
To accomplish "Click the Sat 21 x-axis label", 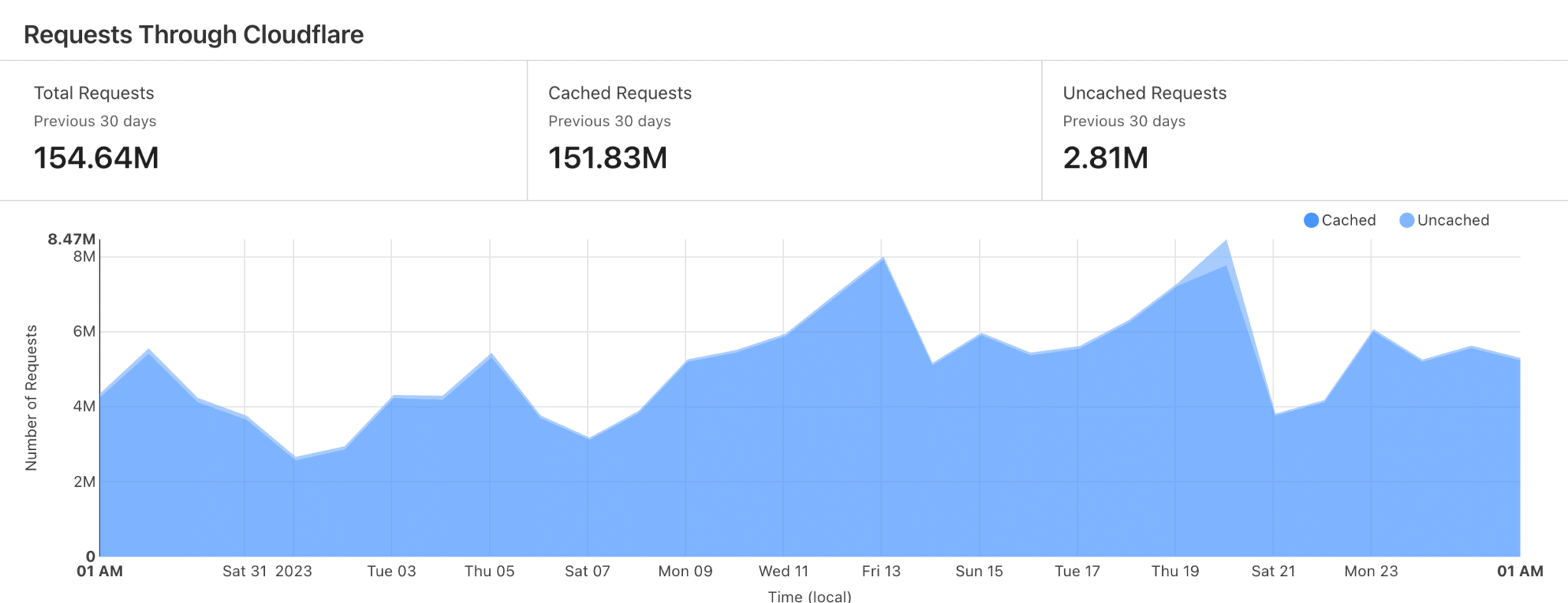I will point(1273,572).
